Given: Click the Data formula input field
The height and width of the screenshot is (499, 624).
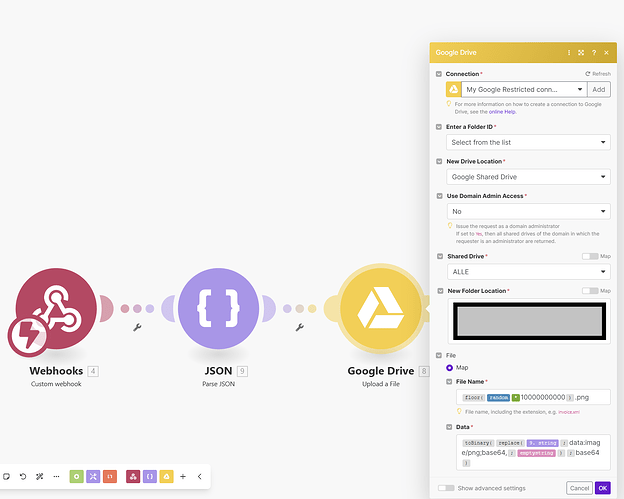Looking at the screenshot, I should click(533, 452).
